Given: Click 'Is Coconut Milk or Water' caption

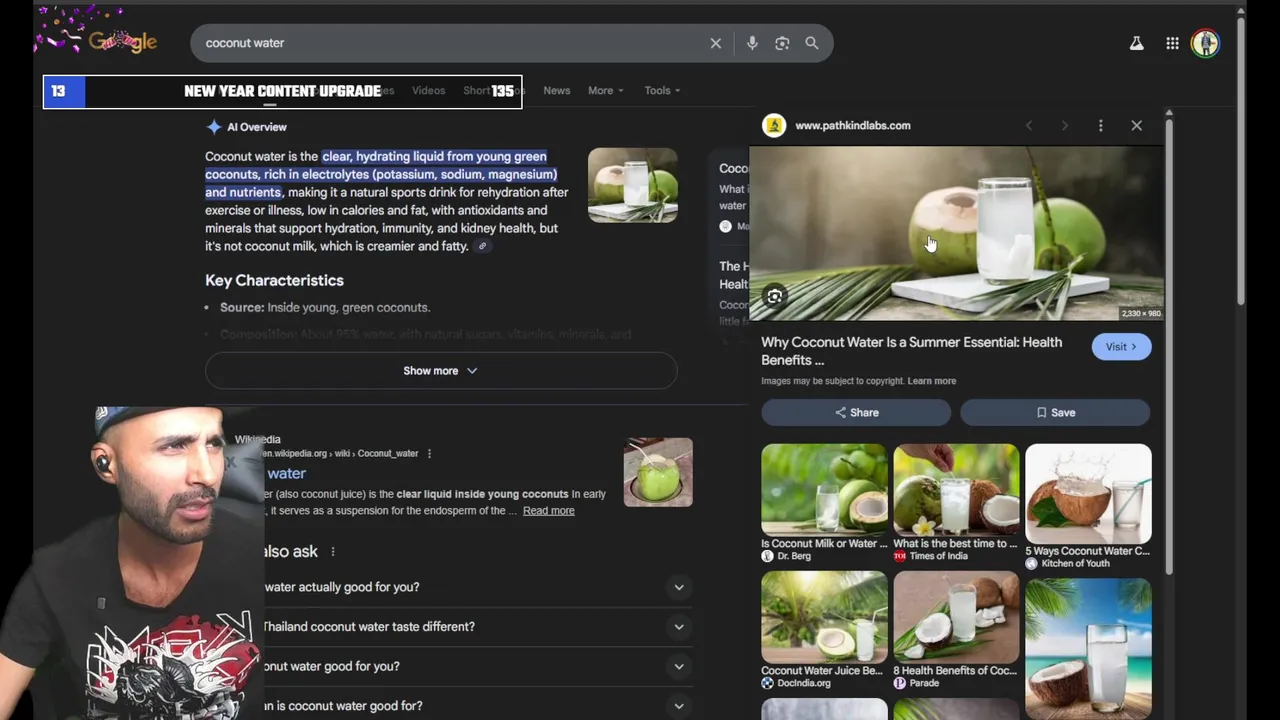Looking at the screenshot, I should coord(824,544).
